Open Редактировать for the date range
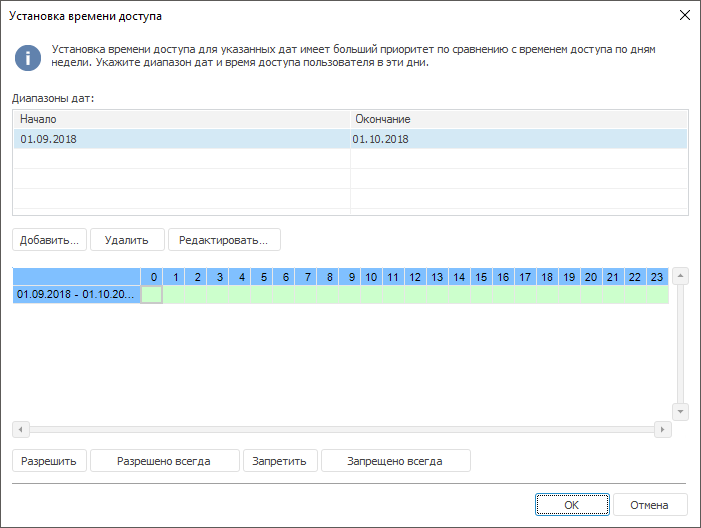The width and height of the screenshot is (701, 528). pos(224,240)
